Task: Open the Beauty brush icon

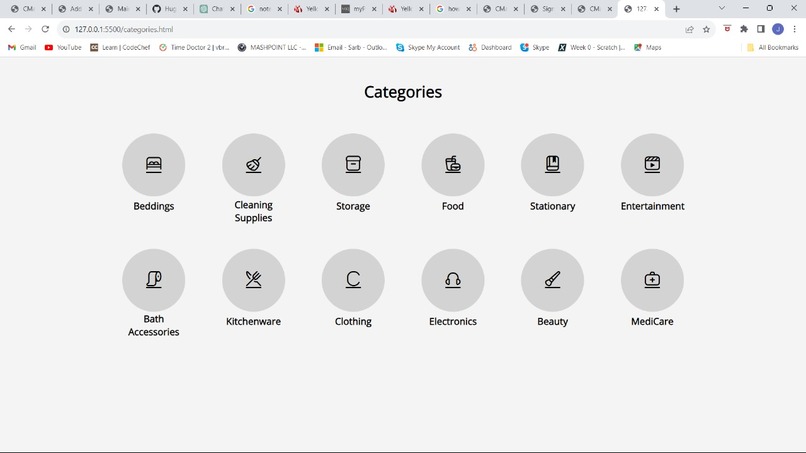Action: tap(553, 280)
